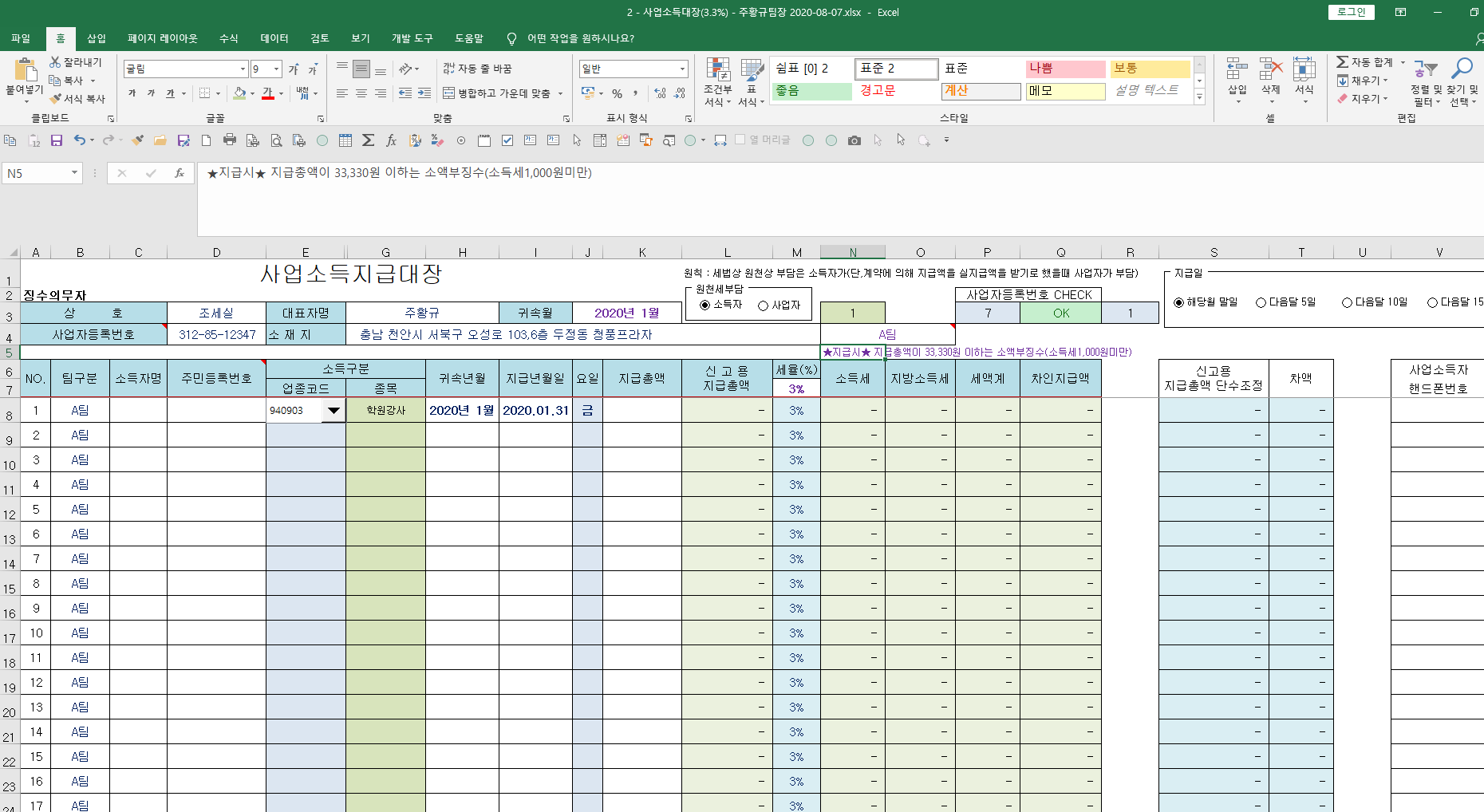Open the font size dropdown
This screenshot has height=812, width=1484.
click(276, 69)
